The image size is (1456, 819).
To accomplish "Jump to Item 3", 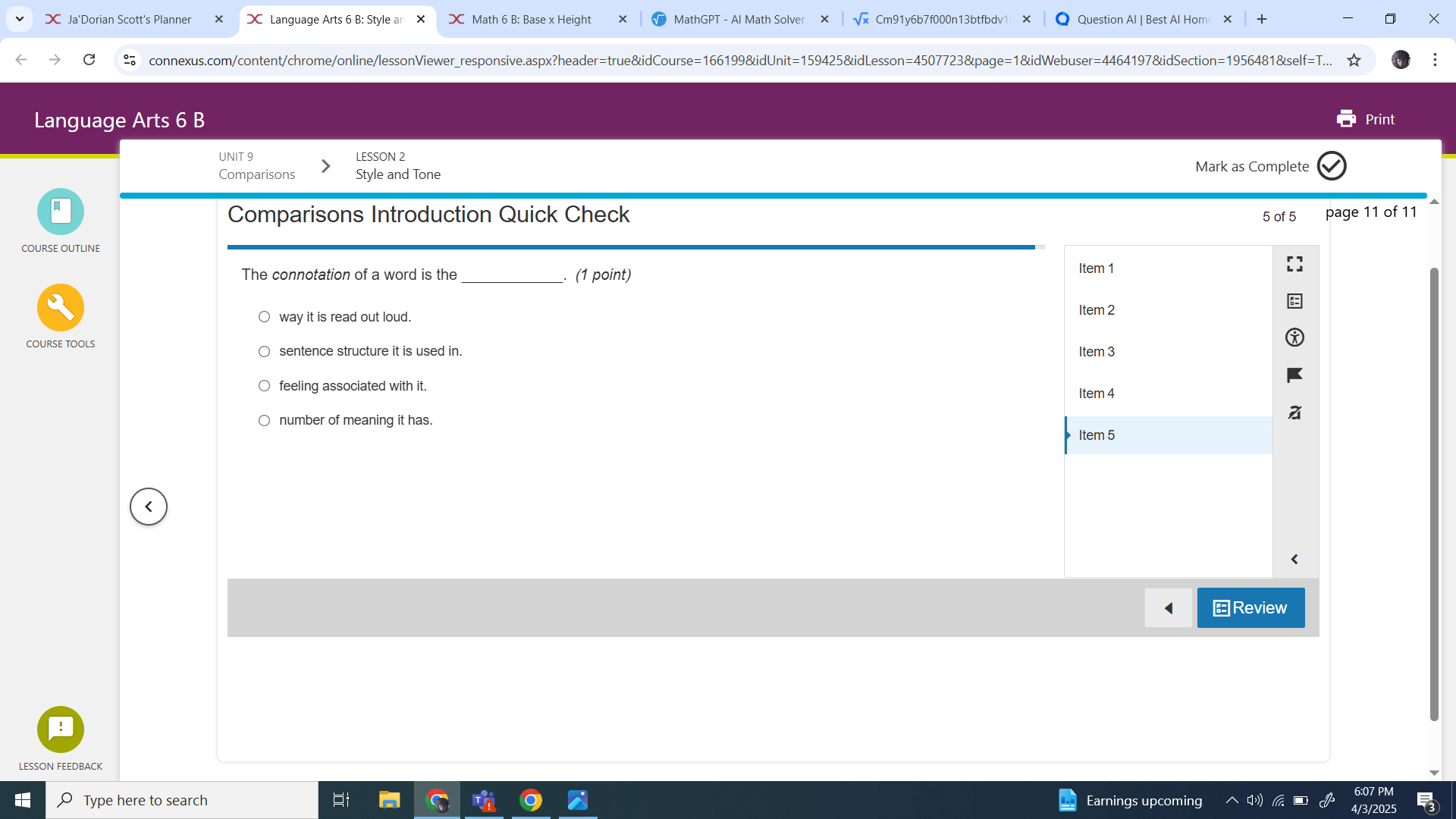I will point(1168,352).
